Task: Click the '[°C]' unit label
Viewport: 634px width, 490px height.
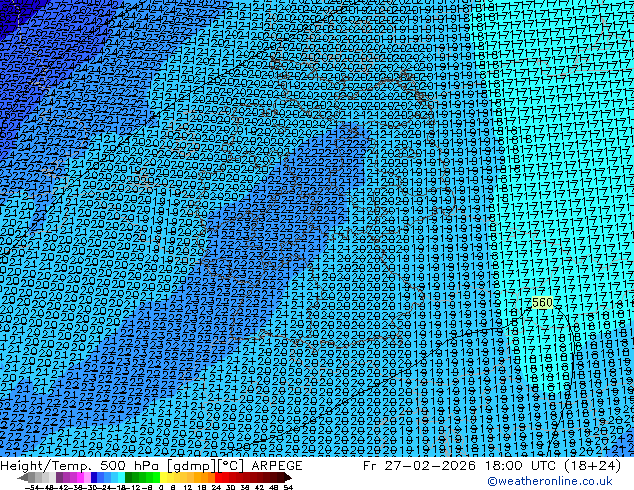Action: point(230,466)
